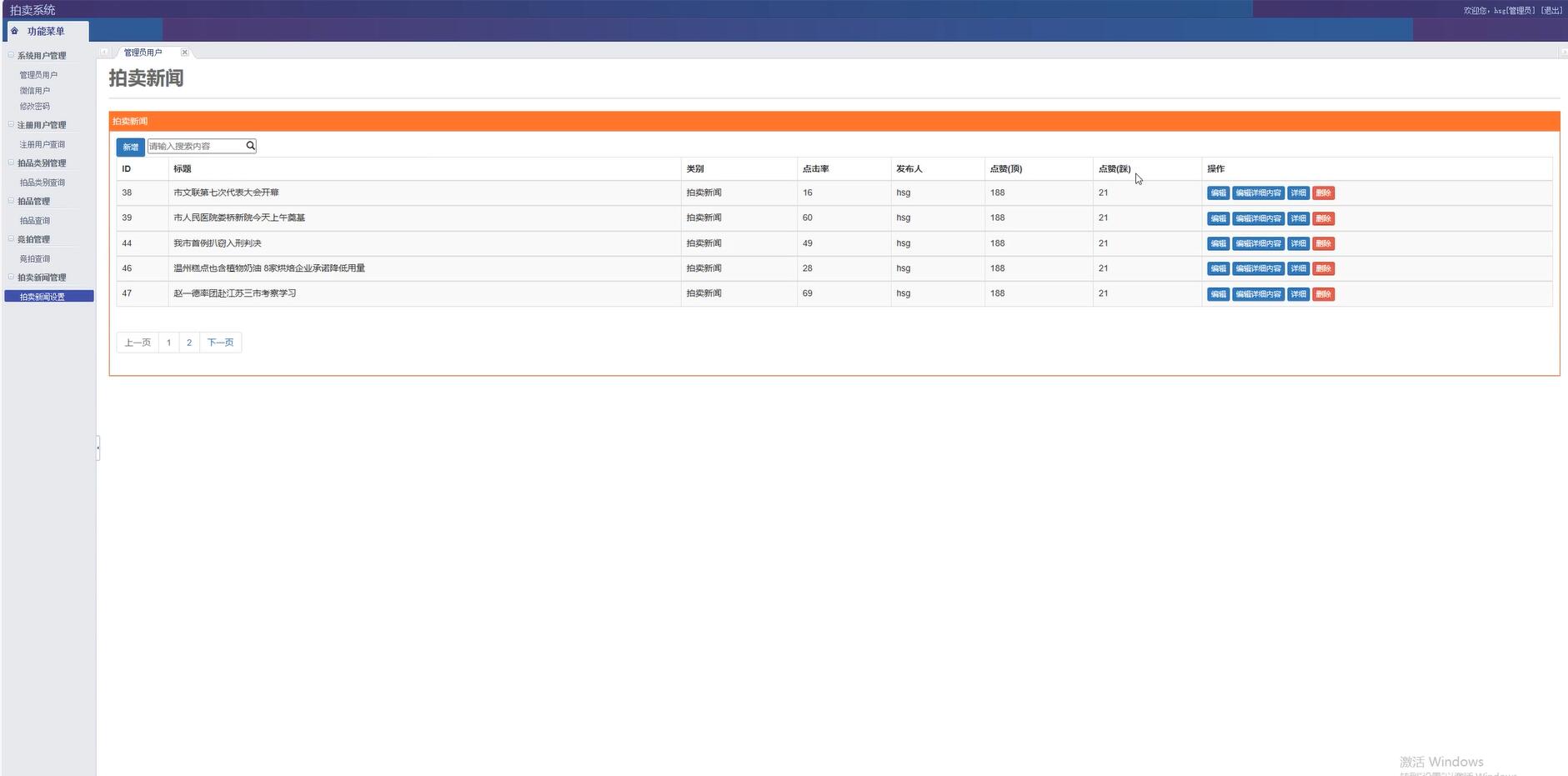
Task: Click title 赵一德率团赴江苏三市考察学习
Action: pyautogui.click(x=235, y=293)
